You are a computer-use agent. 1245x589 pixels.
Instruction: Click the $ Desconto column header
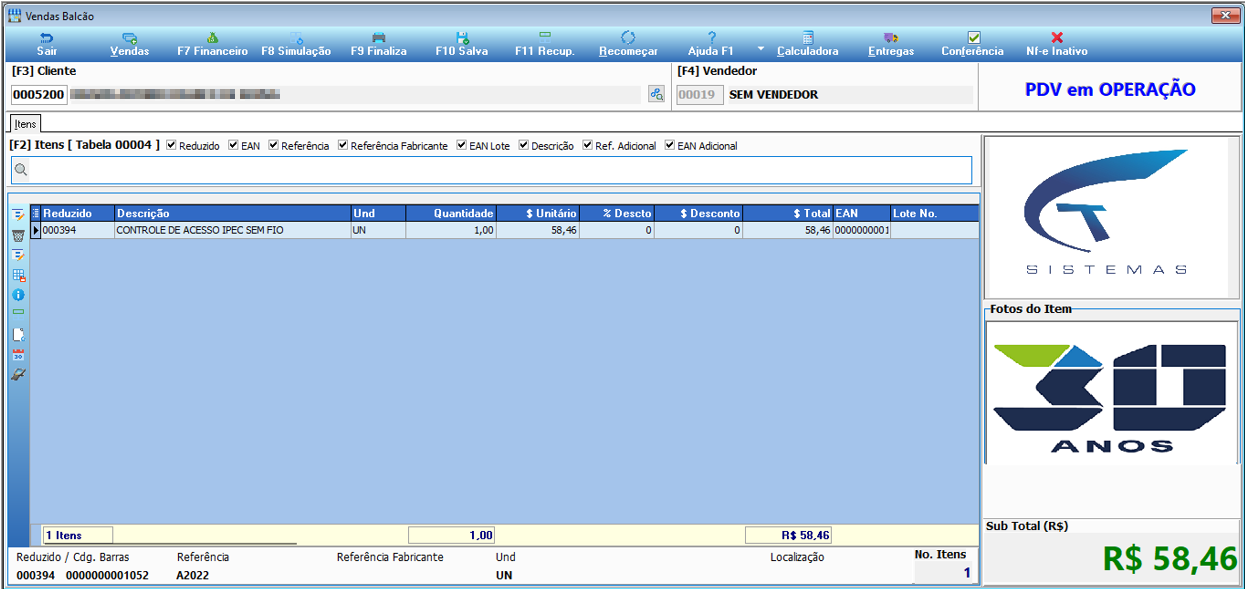pos(699,214)
